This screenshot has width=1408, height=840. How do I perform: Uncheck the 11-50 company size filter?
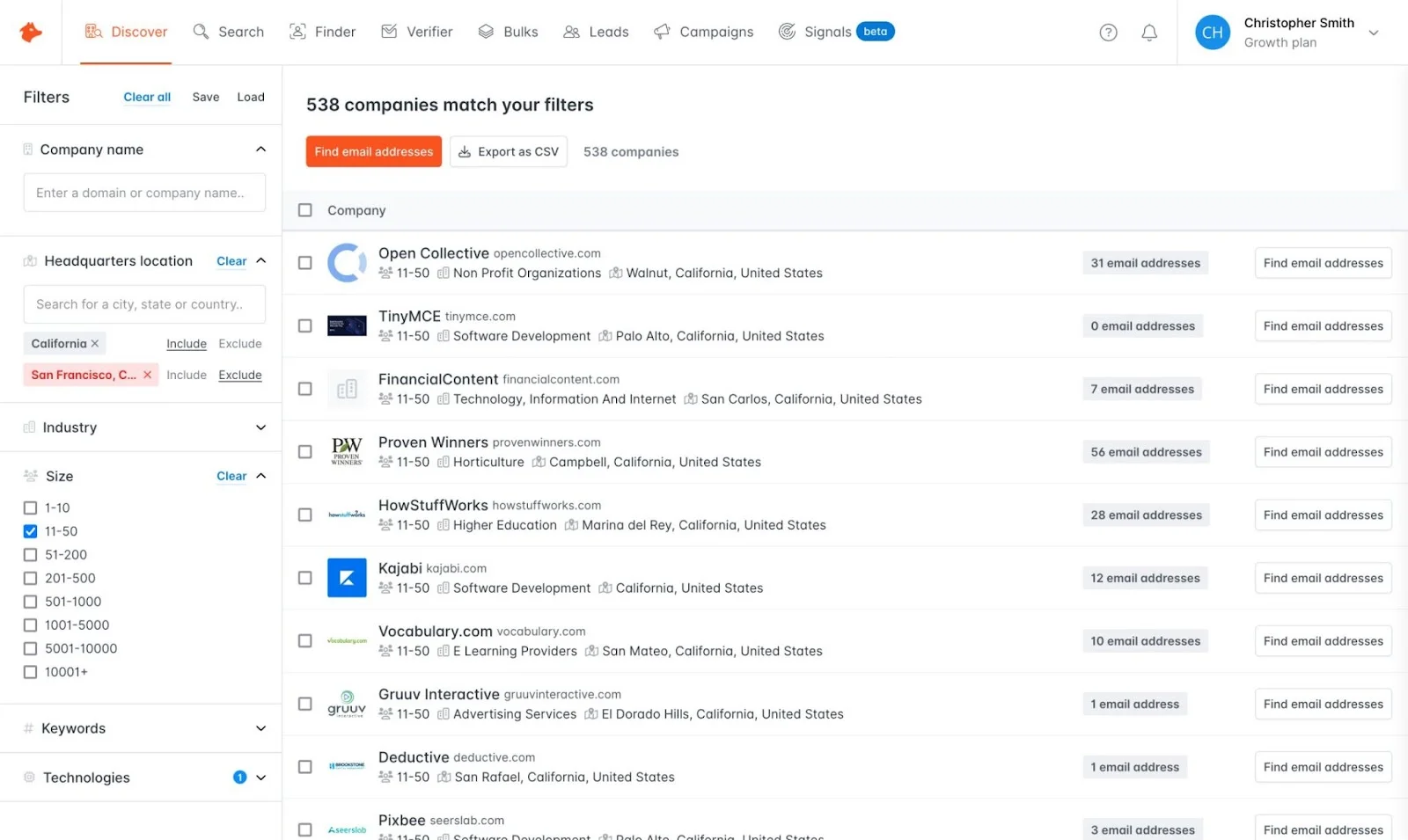(30, 531)
